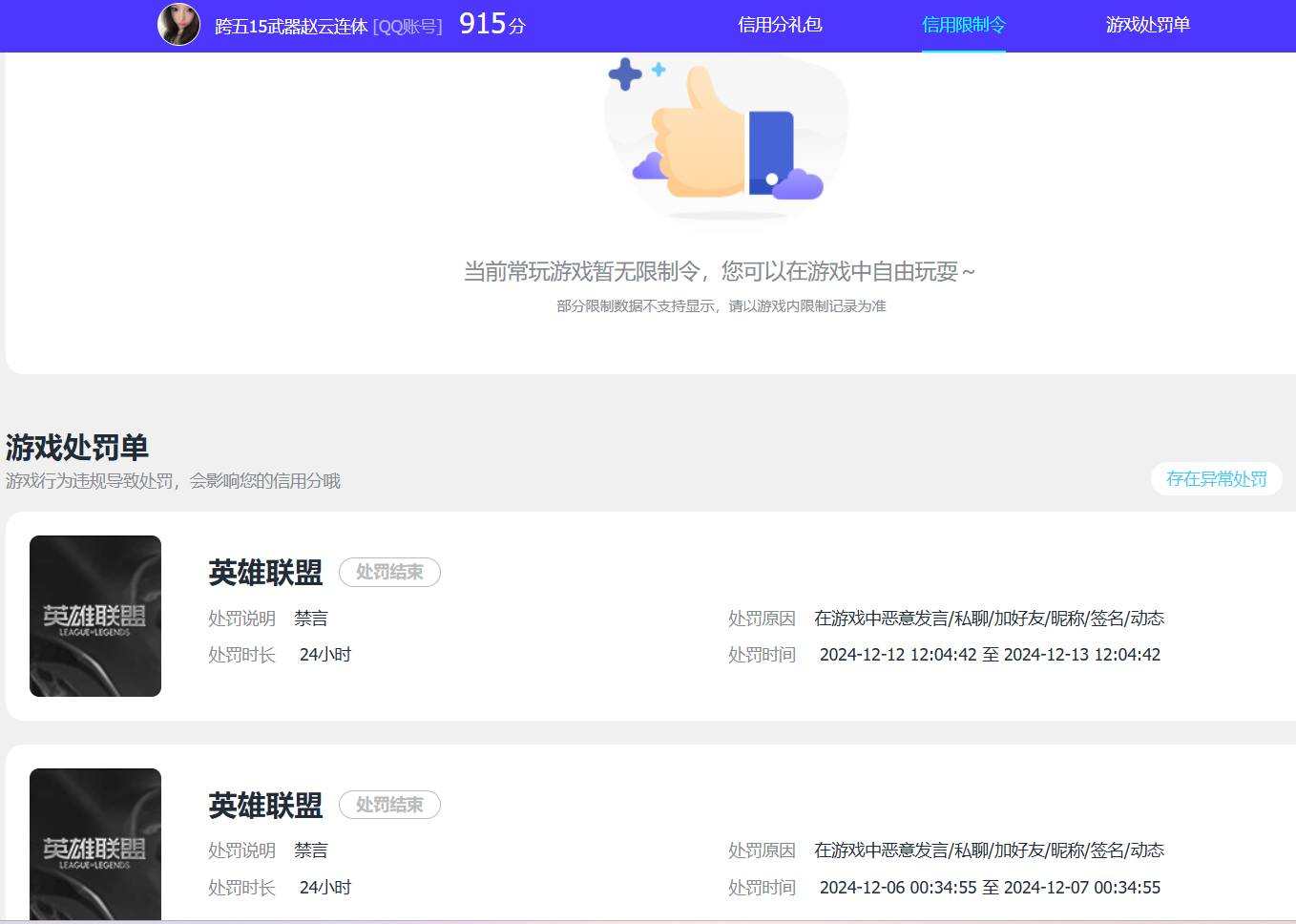Click the 处罚原因 text of the 2024-12-12 penalty
Image resolution: width=1296 pixels, height=924 pixels.
coord(989,619)
